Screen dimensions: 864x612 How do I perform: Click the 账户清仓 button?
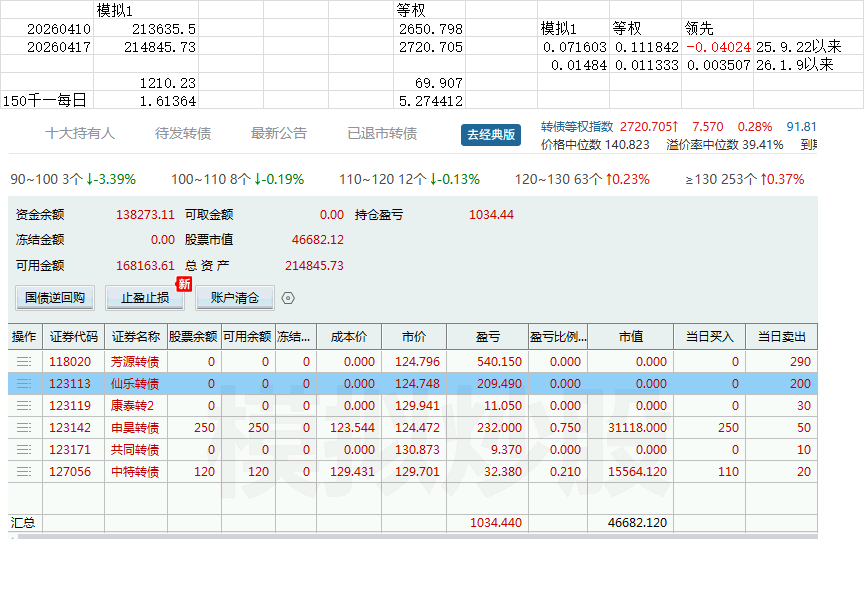235,298
